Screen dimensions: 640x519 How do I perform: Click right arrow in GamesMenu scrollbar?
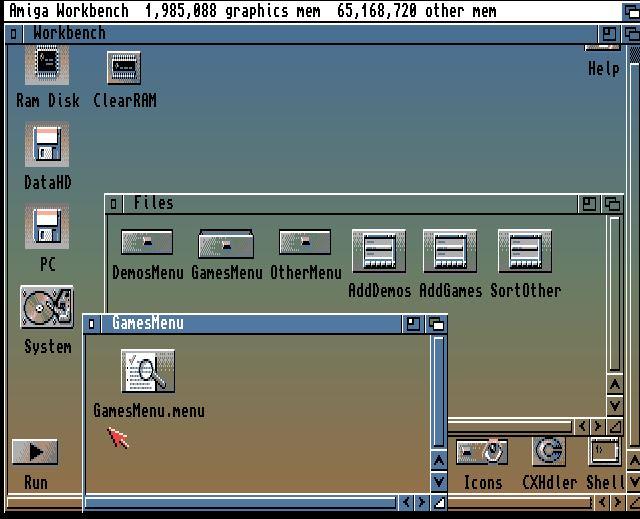422,502
